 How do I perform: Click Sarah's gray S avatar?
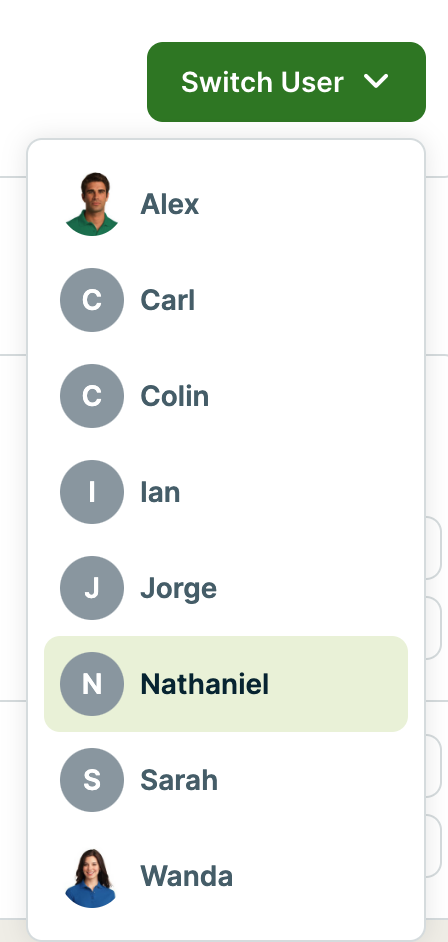92,780
